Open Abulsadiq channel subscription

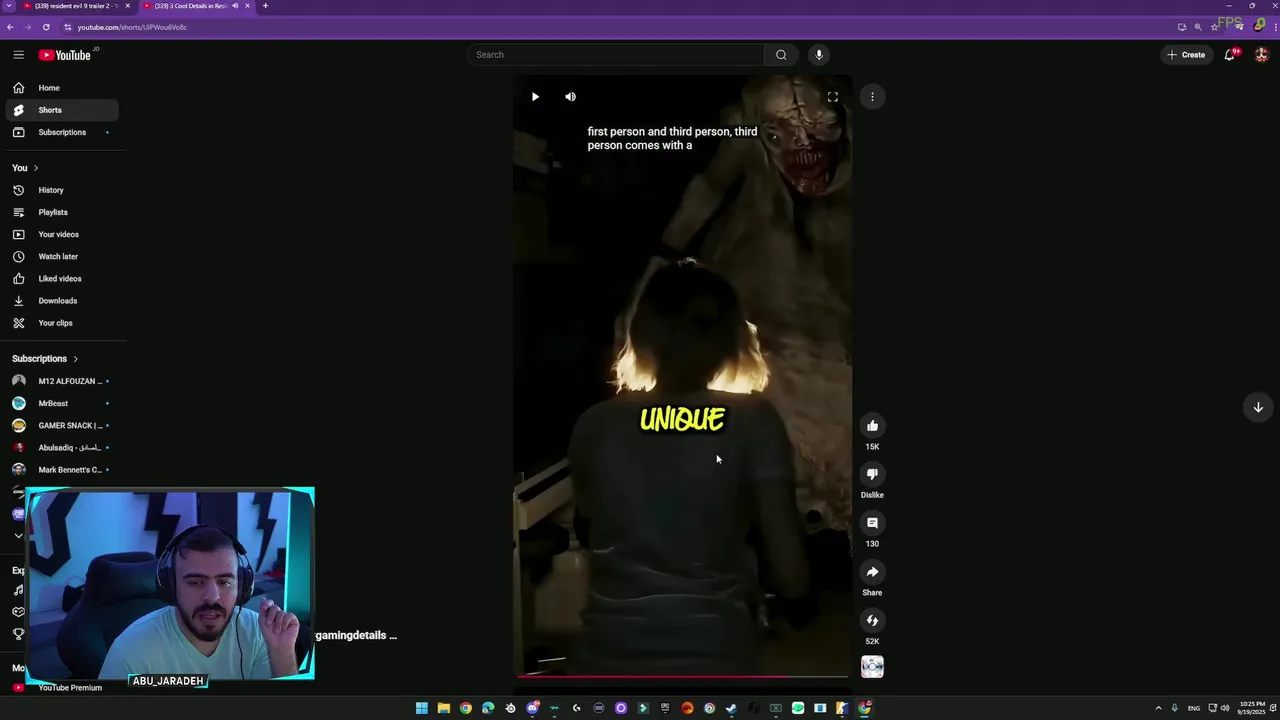[62, 447]
